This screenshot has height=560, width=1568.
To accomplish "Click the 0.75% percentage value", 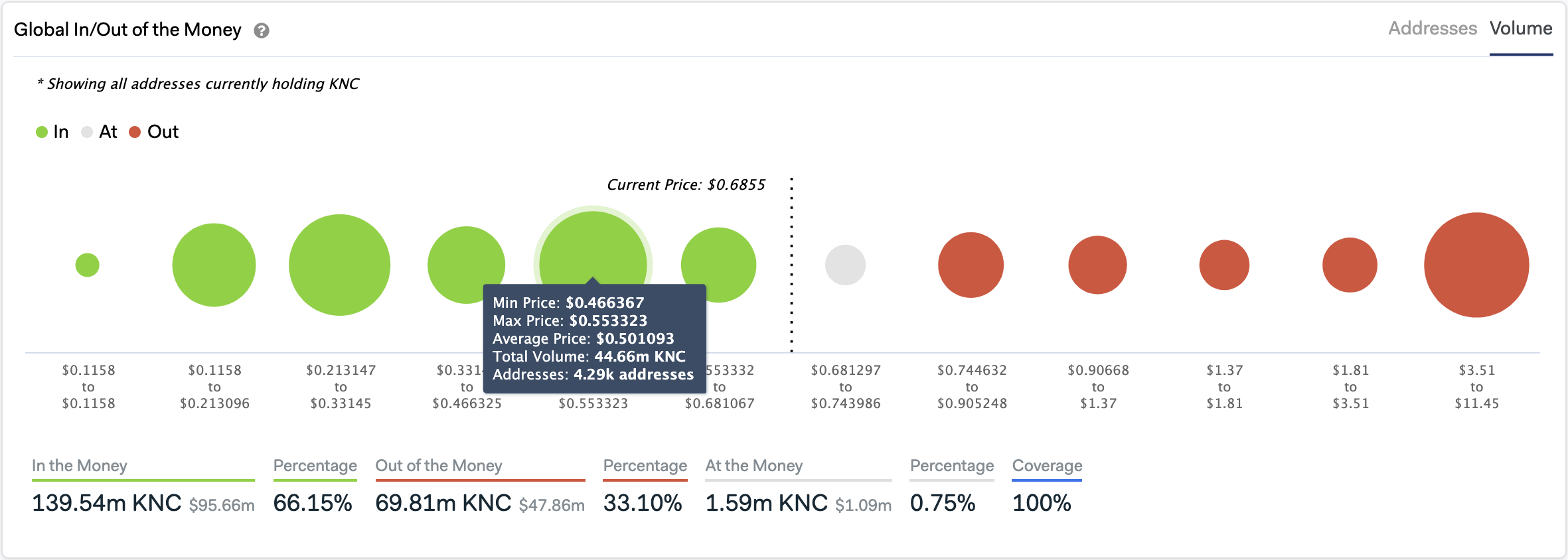I will [x=943, y=503].
